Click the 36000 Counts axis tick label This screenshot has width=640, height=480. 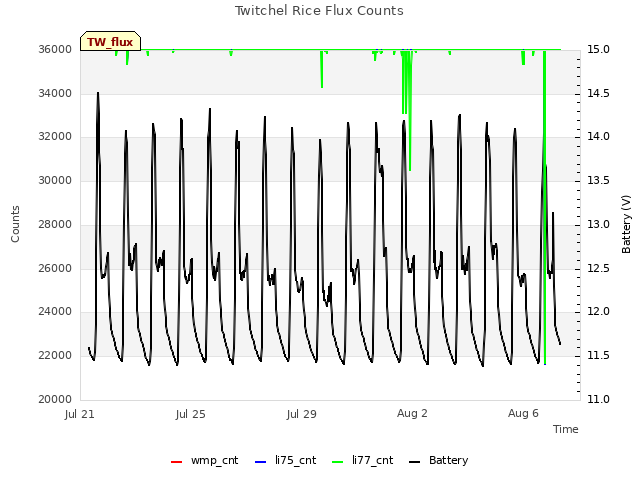[55, 49]
